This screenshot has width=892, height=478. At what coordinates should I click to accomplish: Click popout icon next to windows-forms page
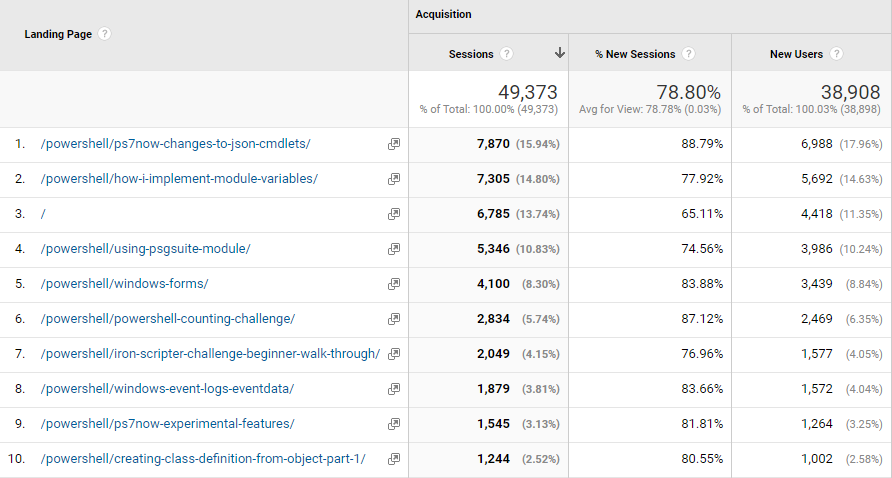click(x=394, y=284)
